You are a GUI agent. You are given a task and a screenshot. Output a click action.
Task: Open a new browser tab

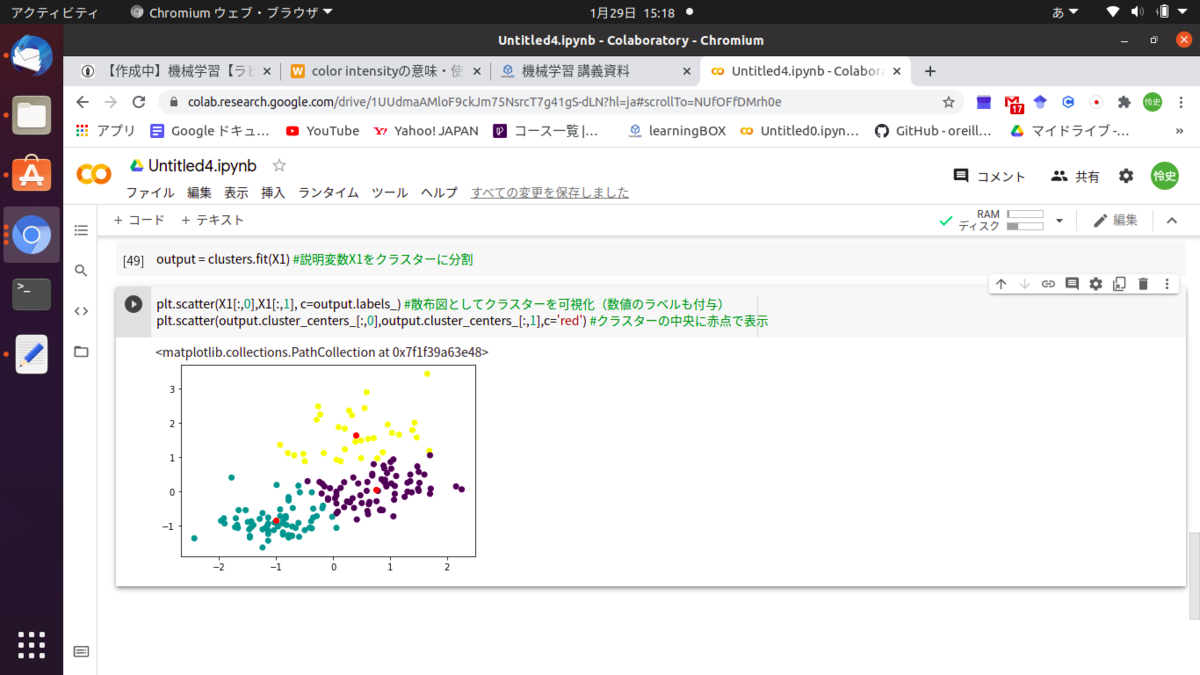(x=930, y=71)
